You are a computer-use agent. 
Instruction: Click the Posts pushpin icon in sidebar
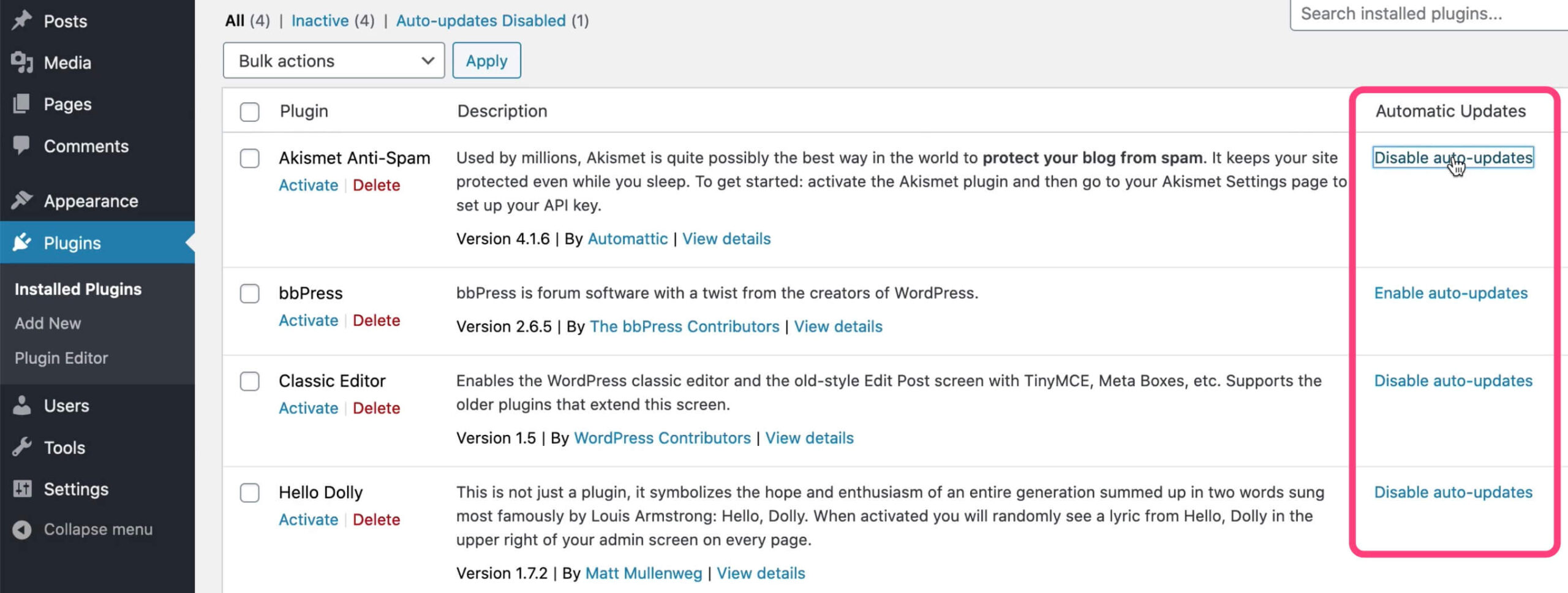(22, 20)
